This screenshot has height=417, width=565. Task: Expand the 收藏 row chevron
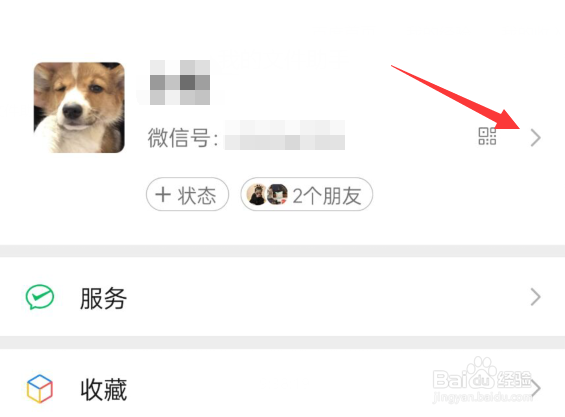536,389
